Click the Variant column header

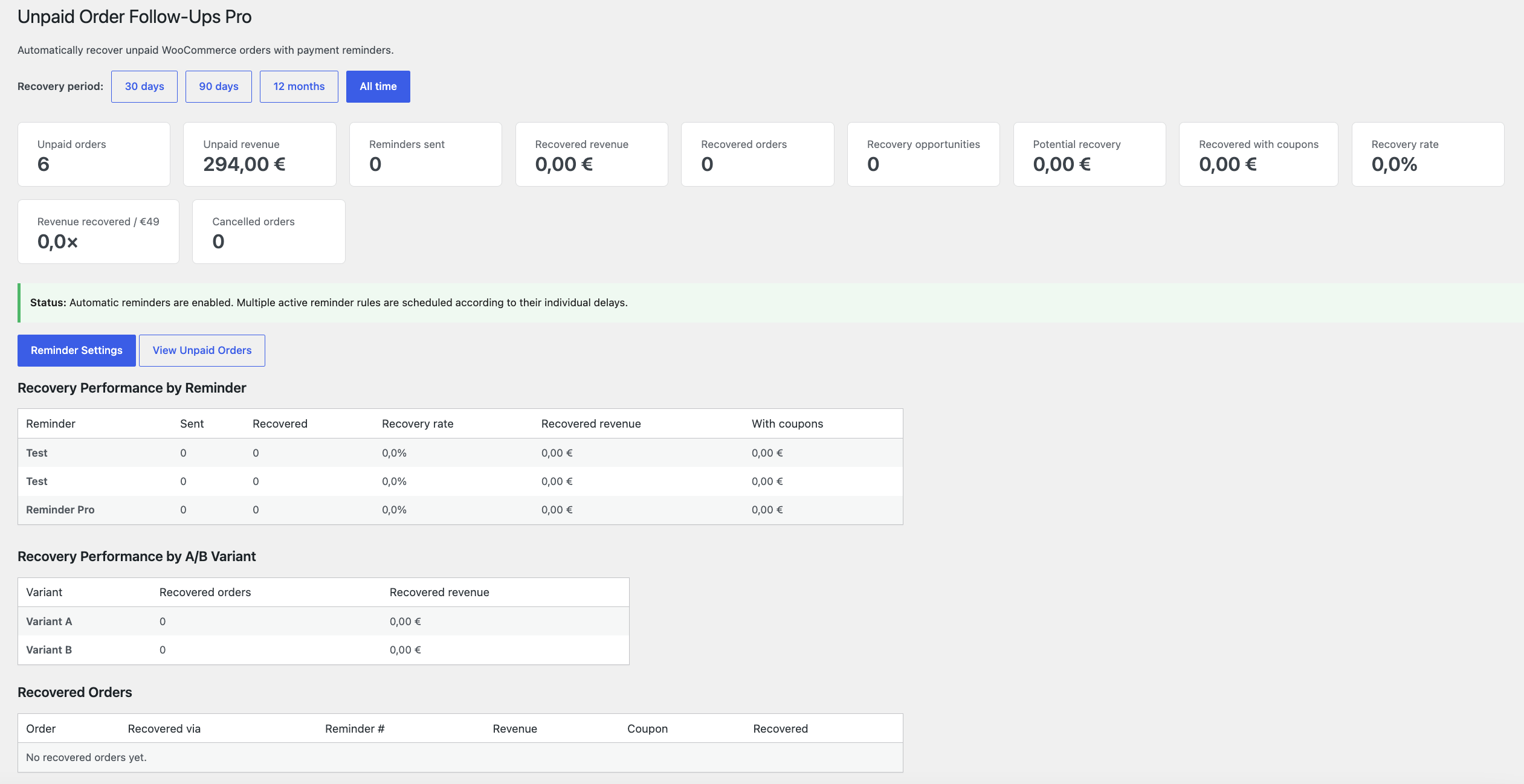[44, 593]
